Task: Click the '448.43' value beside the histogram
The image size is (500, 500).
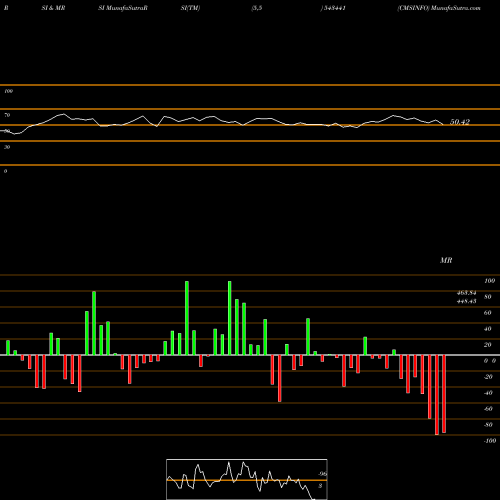Action: 466,301
